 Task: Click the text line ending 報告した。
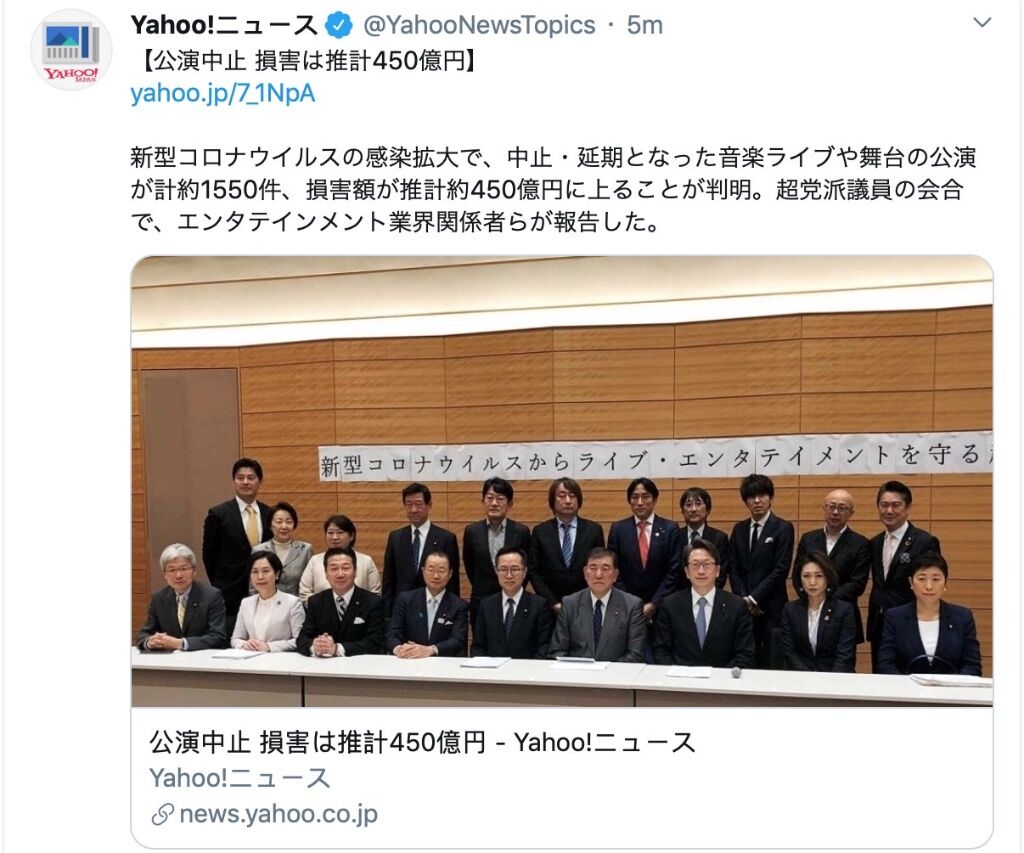(x=394, y=223)
